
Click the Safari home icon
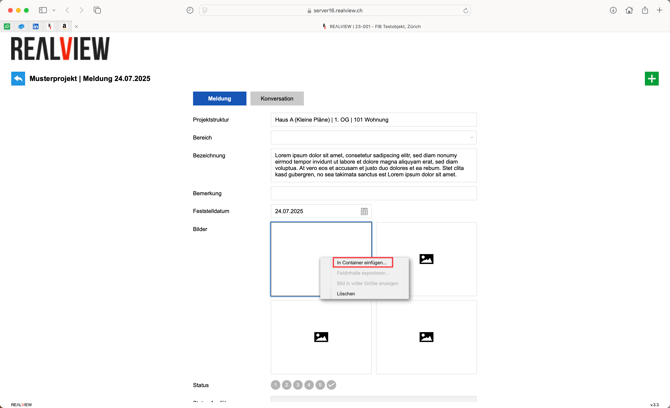click(x=629, y=10)
